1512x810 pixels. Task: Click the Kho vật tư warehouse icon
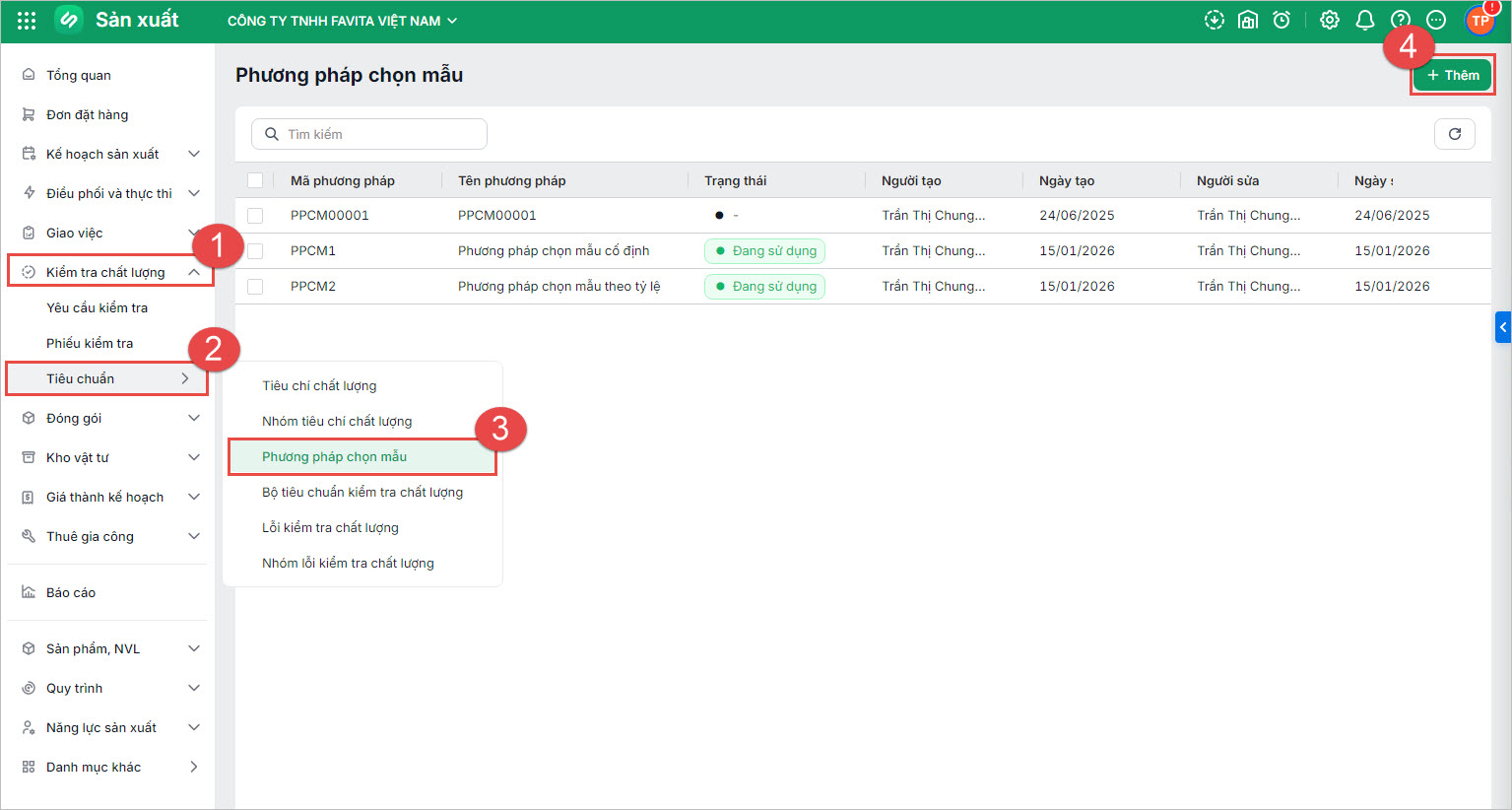pyautogui.click(x=29, y=457)
